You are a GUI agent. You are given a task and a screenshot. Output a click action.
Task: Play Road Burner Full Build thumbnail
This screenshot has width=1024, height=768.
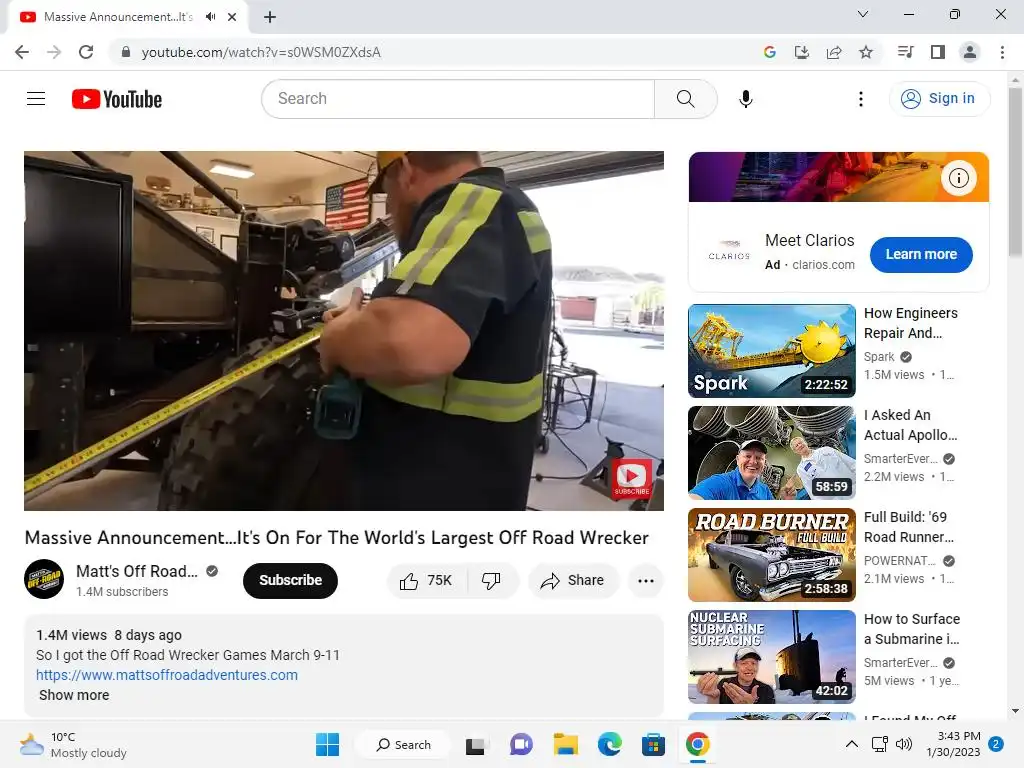coord(771,554)
